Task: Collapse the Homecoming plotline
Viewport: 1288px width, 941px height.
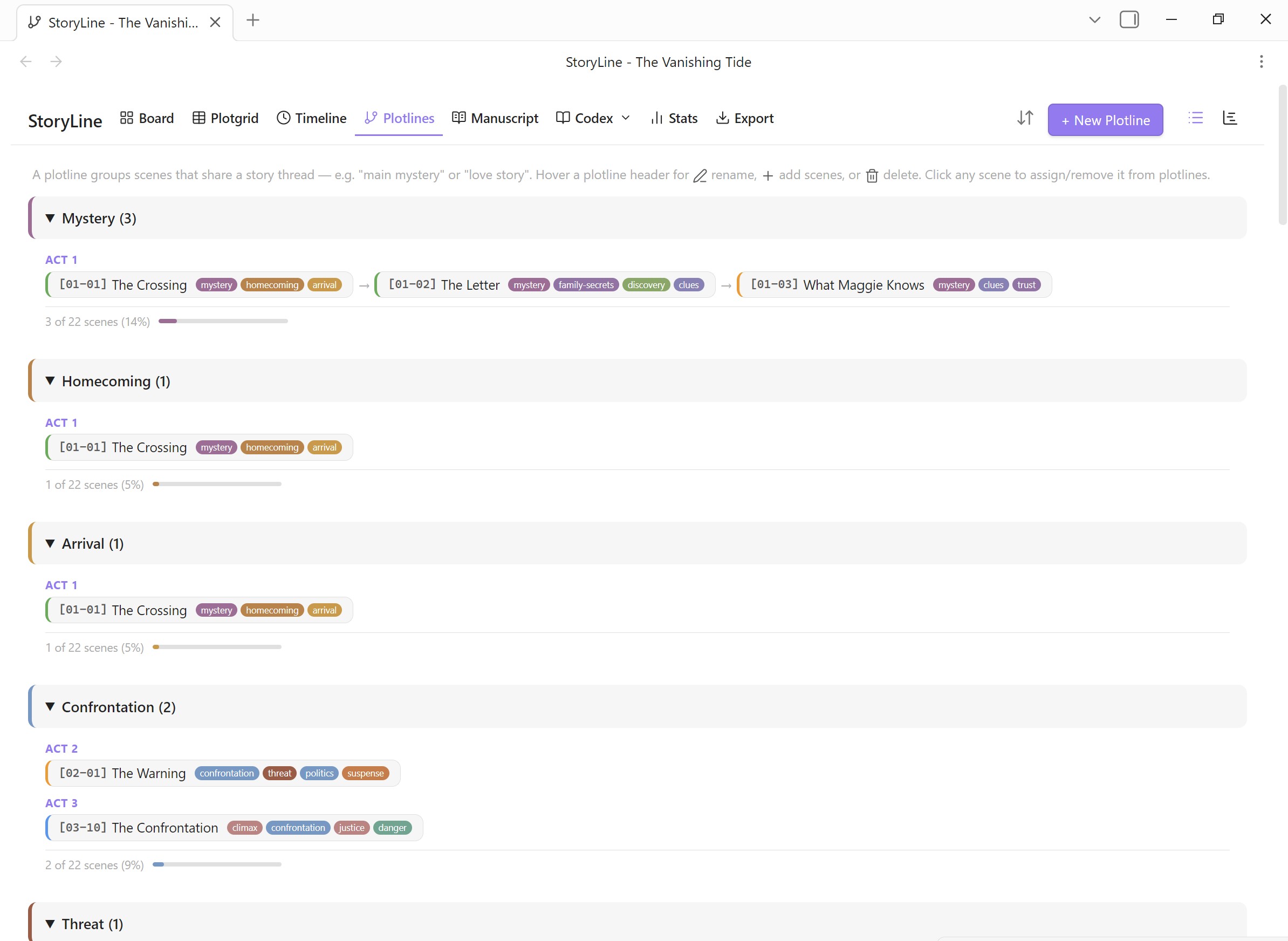Action: (50, 380)
